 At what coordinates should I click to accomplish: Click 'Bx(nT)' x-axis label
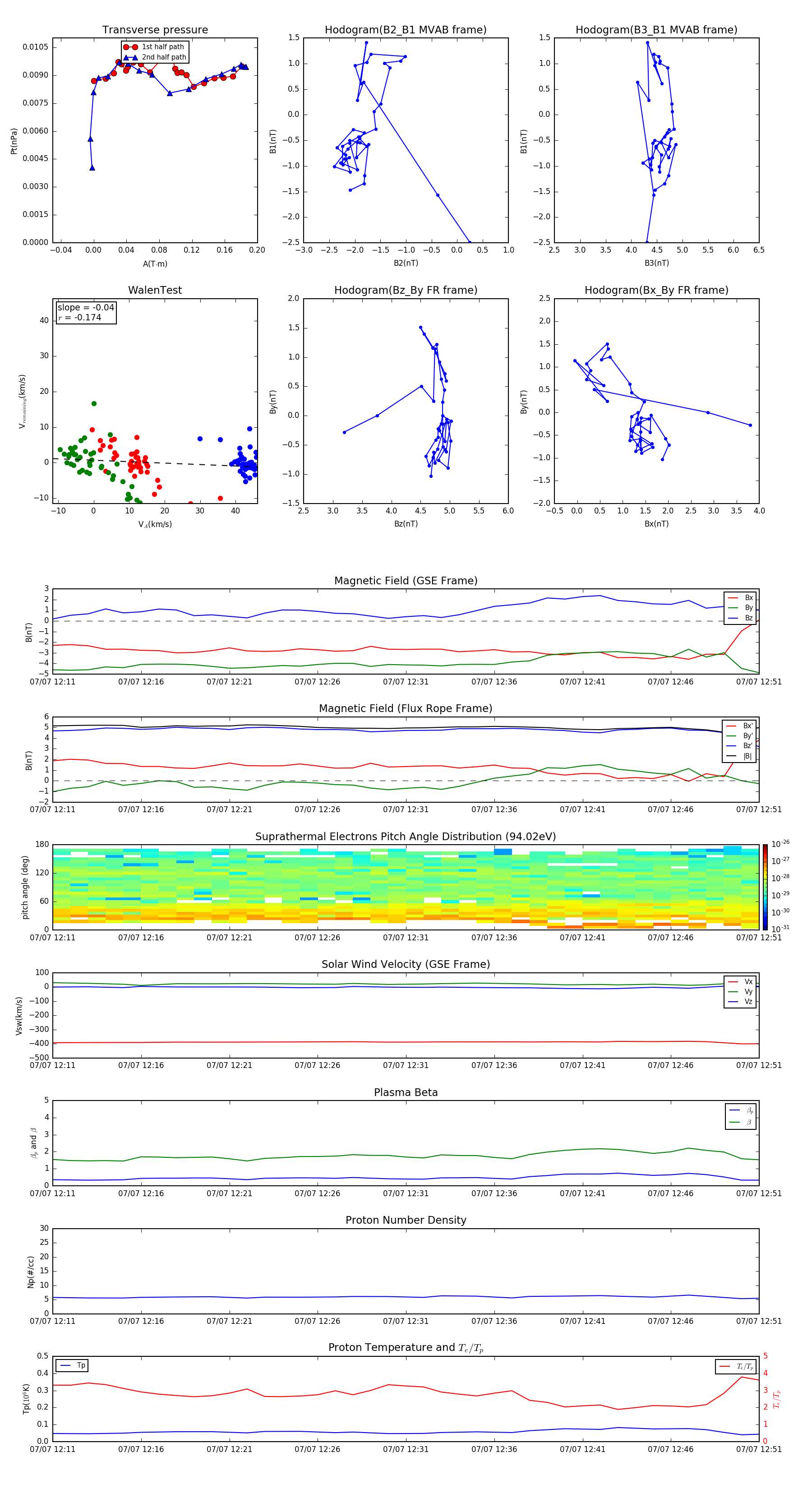(x=656, y=524)
